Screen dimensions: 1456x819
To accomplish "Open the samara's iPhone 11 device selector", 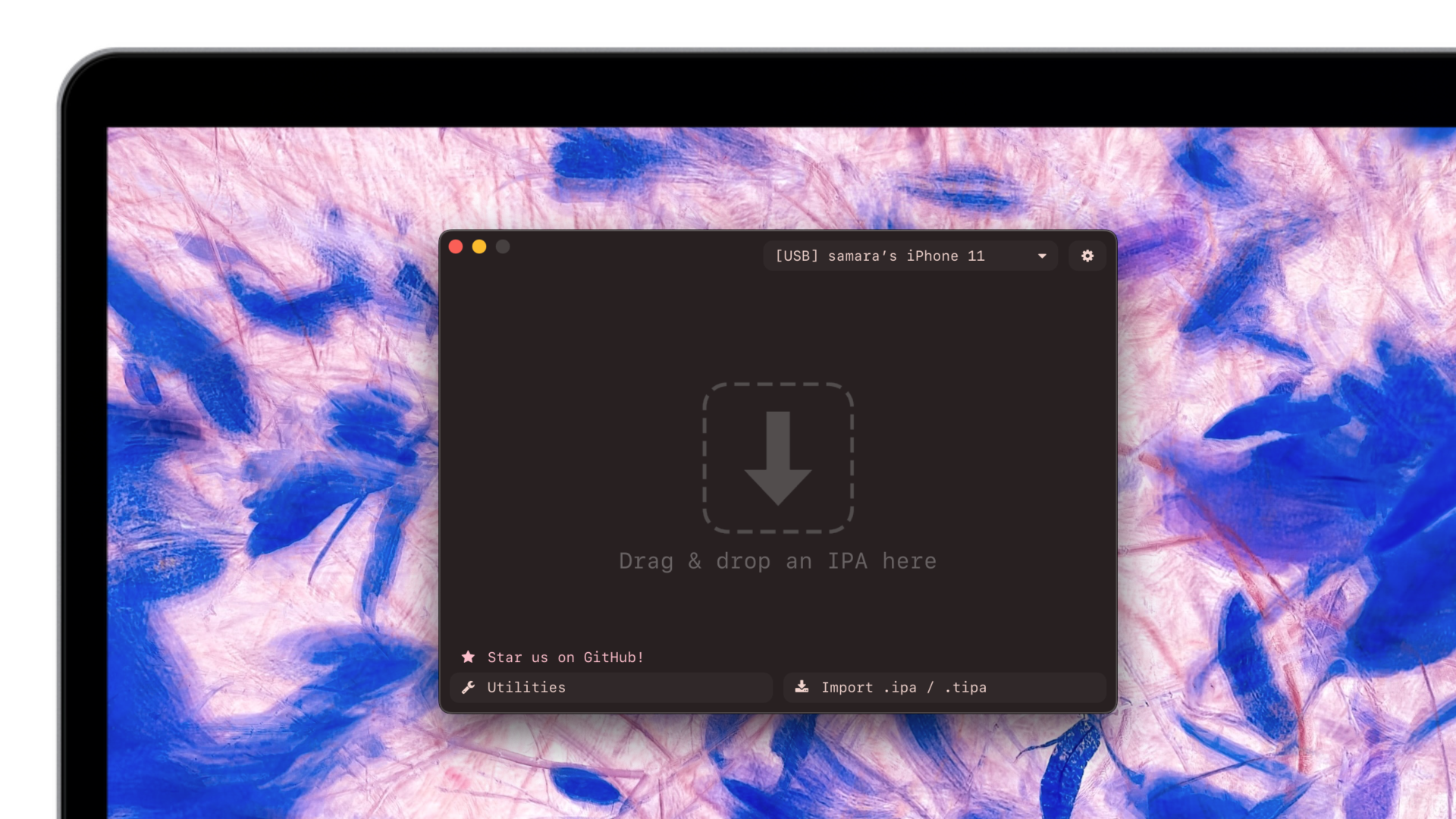I will tap(908, 256).
